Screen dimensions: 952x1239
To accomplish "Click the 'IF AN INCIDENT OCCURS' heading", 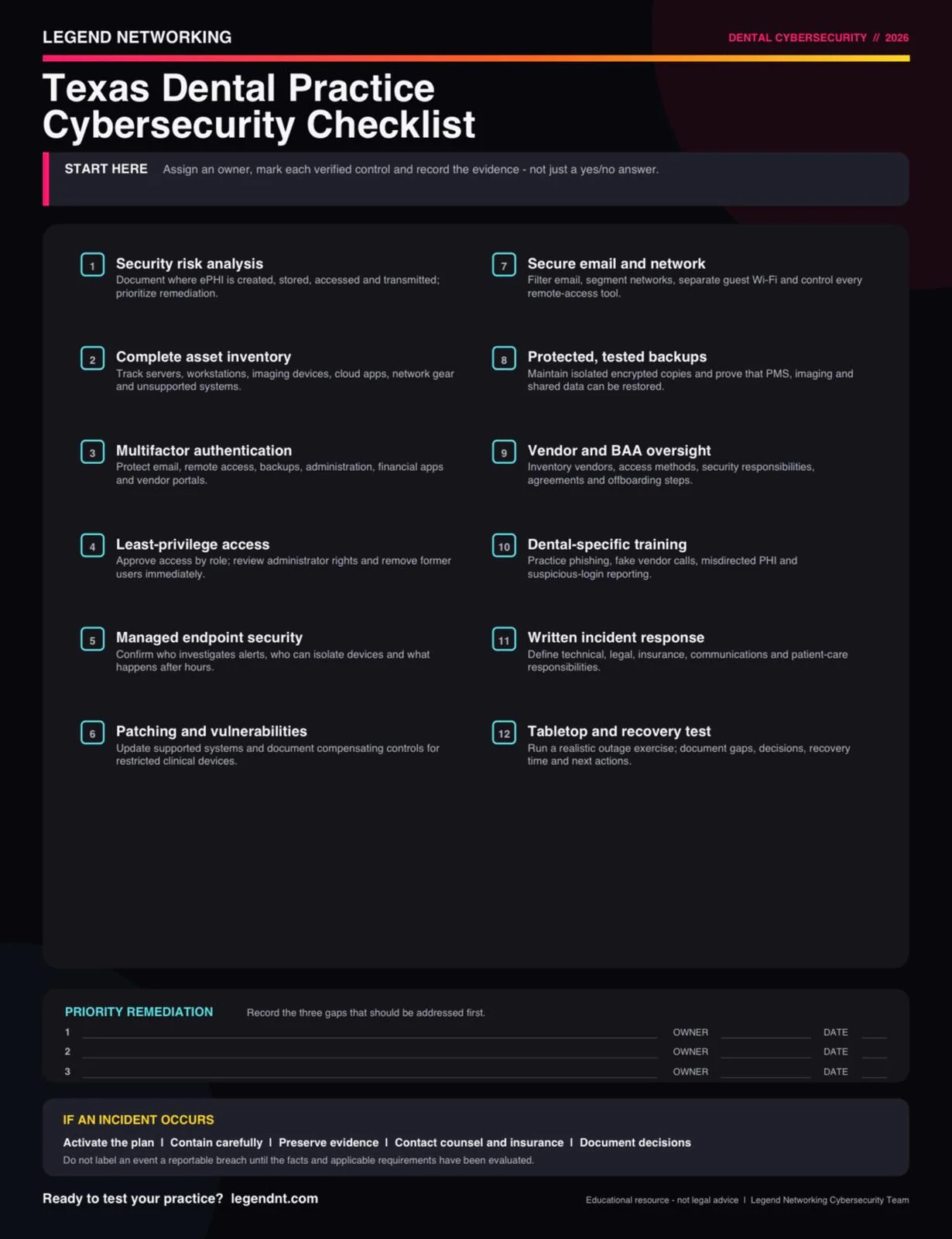I will click(x=139, y=1120).
